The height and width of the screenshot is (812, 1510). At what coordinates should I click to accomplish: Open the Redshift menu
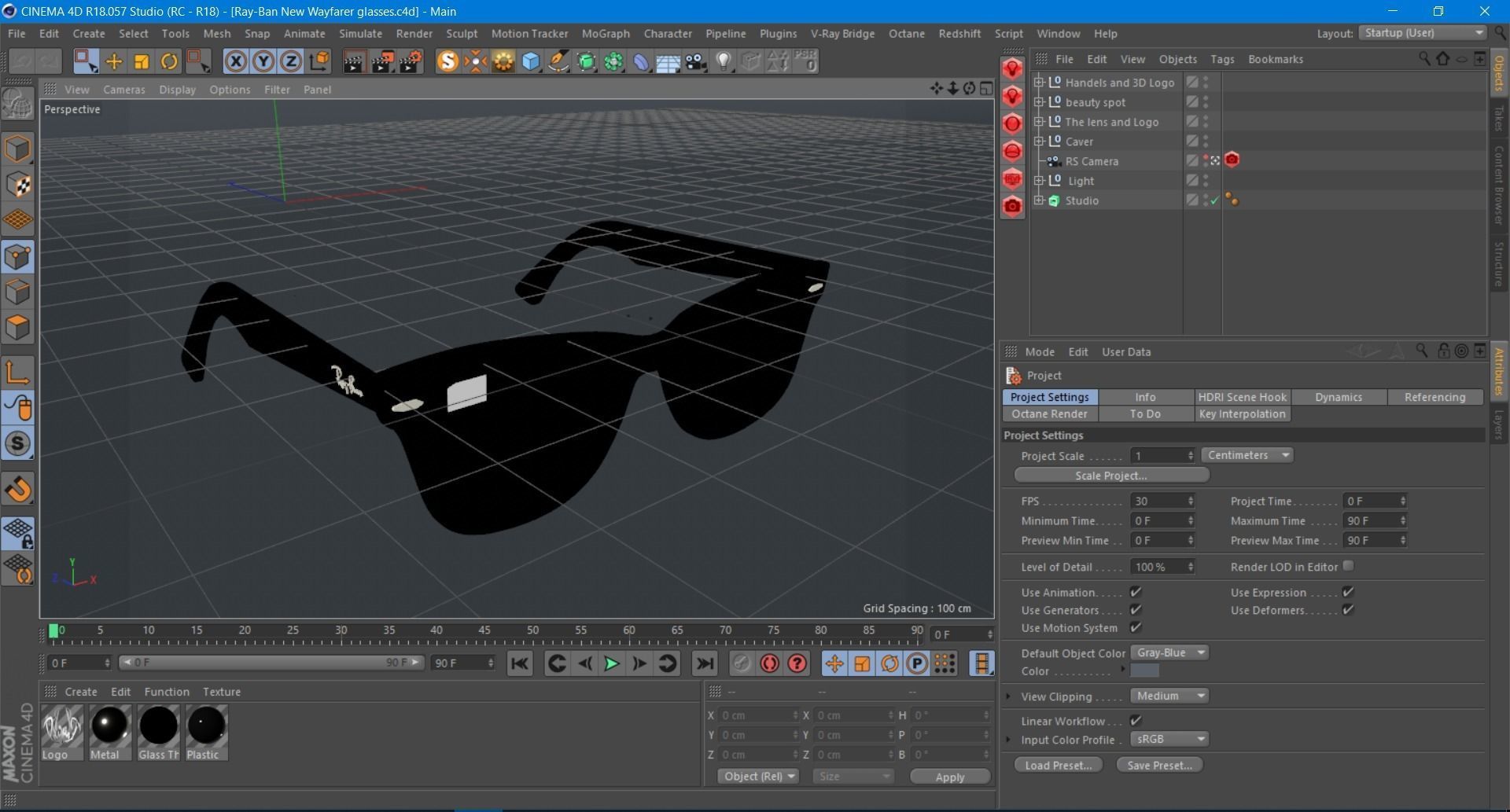[x=959, y=34]
